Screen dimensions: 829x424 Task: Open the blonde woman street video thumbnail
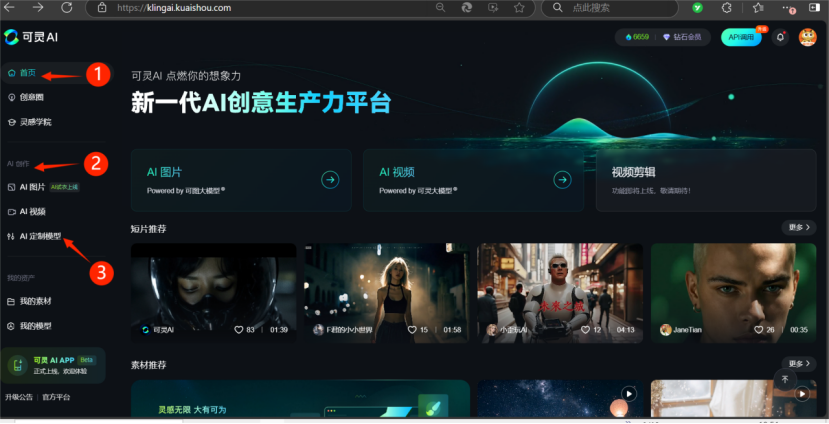point(386,293)
